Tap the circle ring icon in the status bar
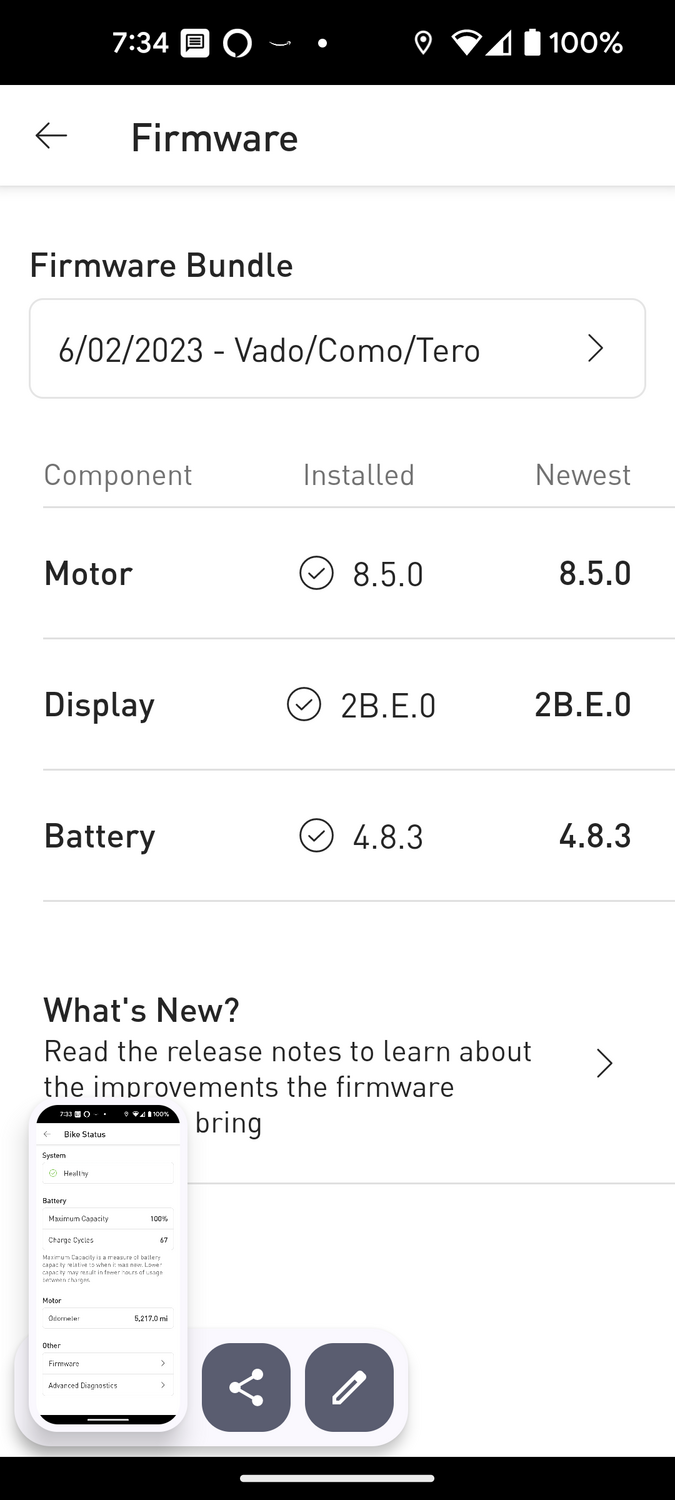This screenshot has height=1500, width=675. pos(237,43)
